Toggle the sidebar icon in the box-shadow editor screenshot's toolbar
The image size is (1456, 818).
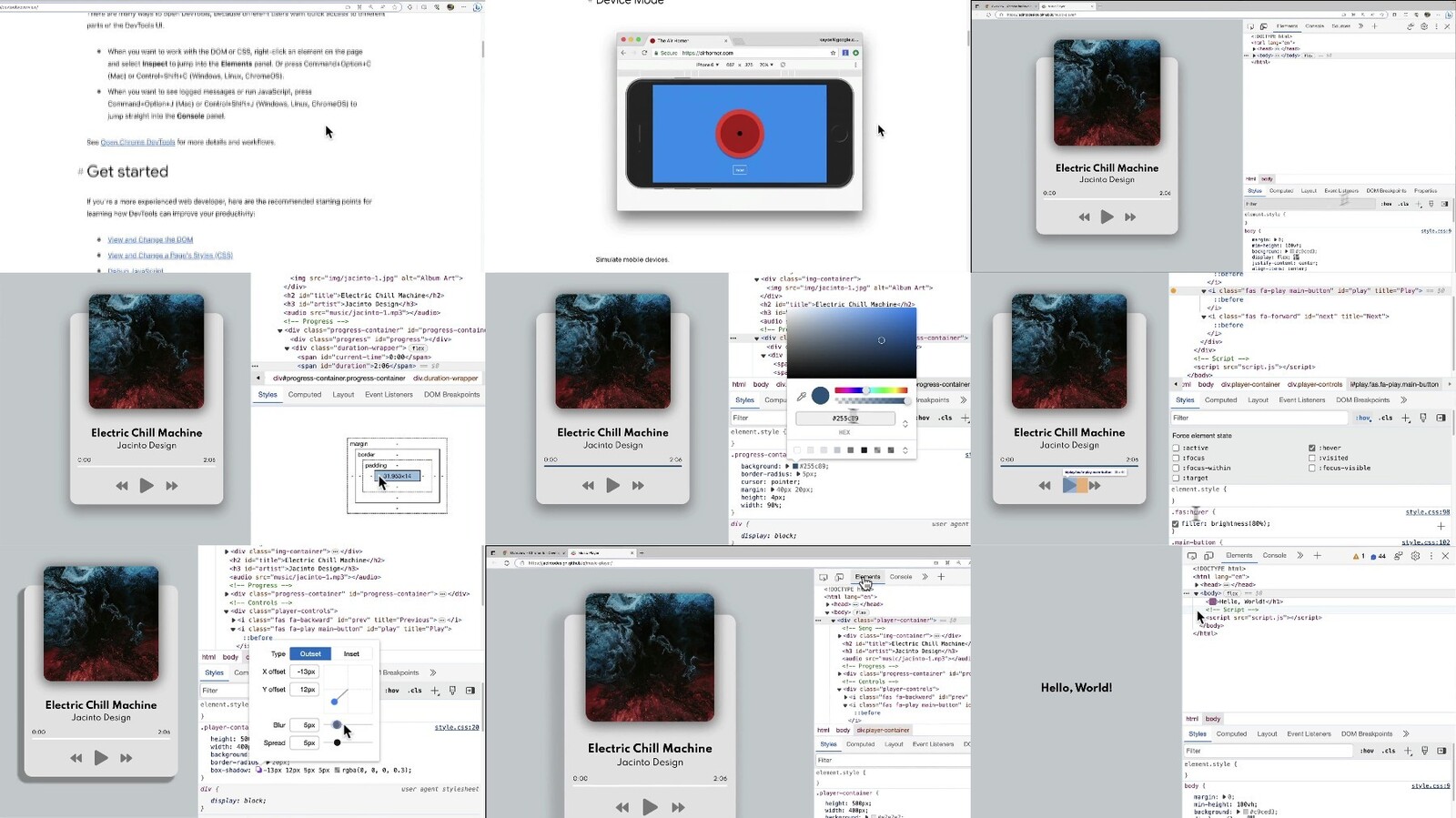pyautogui.click(x=470, y=691)
